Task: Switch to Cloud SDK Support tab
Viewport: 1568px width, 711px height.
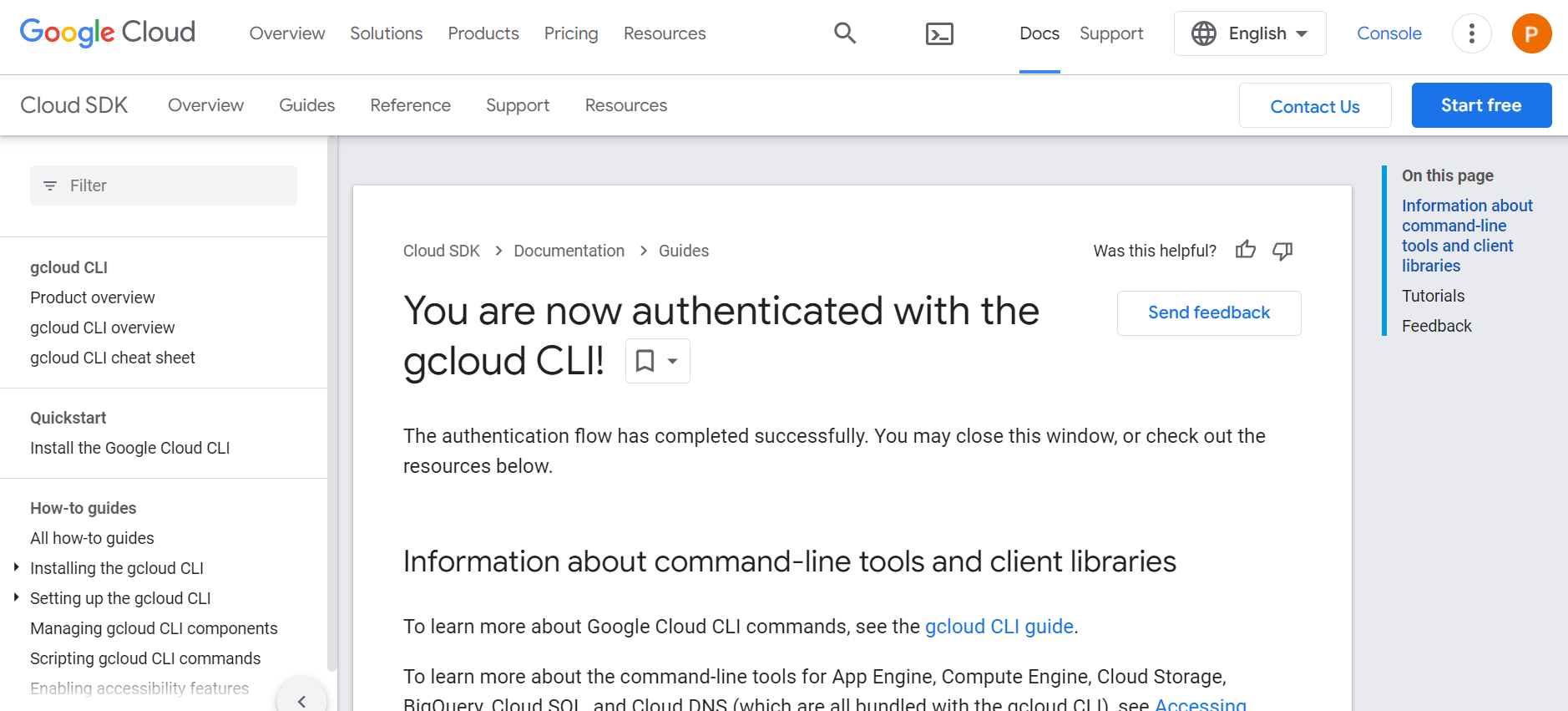Action: click(x=518, y=105)
